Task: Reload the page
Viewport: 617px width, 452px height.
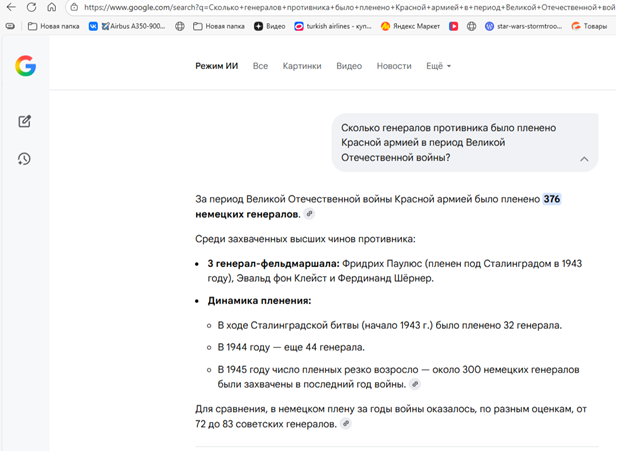Action: click(31, 7)
